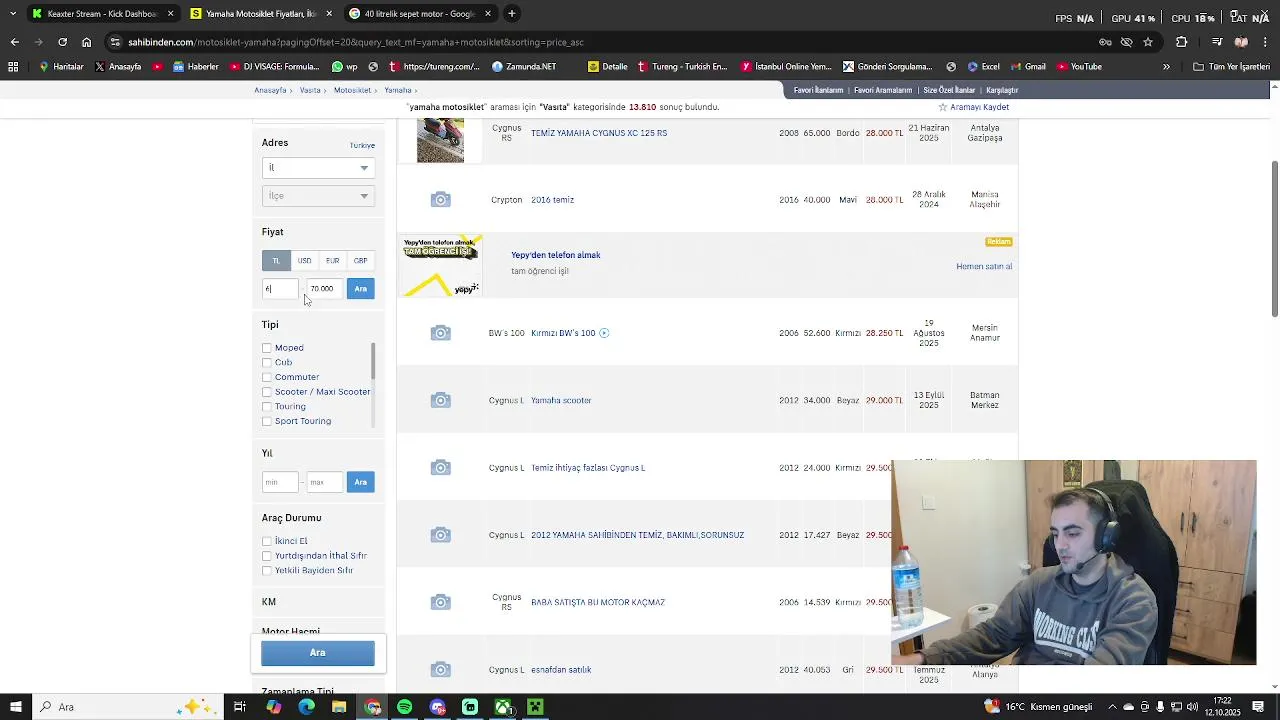Check the Scooter / Maxi Scooter checkbox

click(267, 392)
